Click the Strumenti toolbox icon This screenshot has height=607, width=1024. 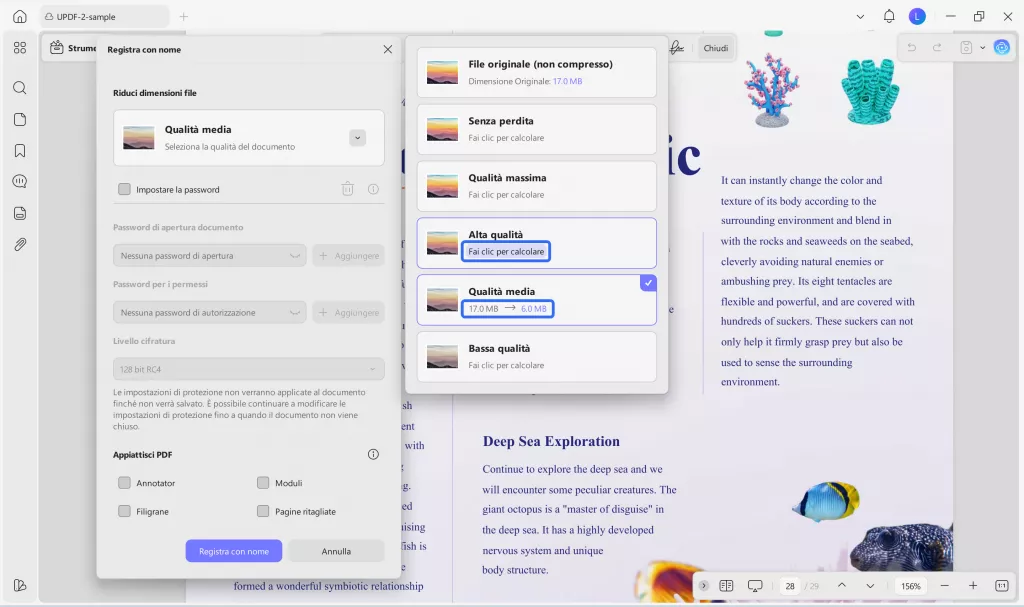[x=57, y=48]
